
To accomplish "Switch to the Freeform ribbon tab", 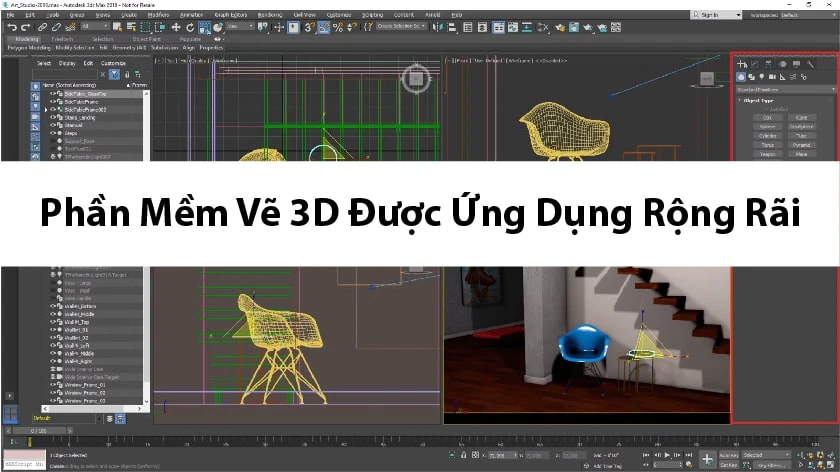I will pyautogui.click(x=62, y=39).
